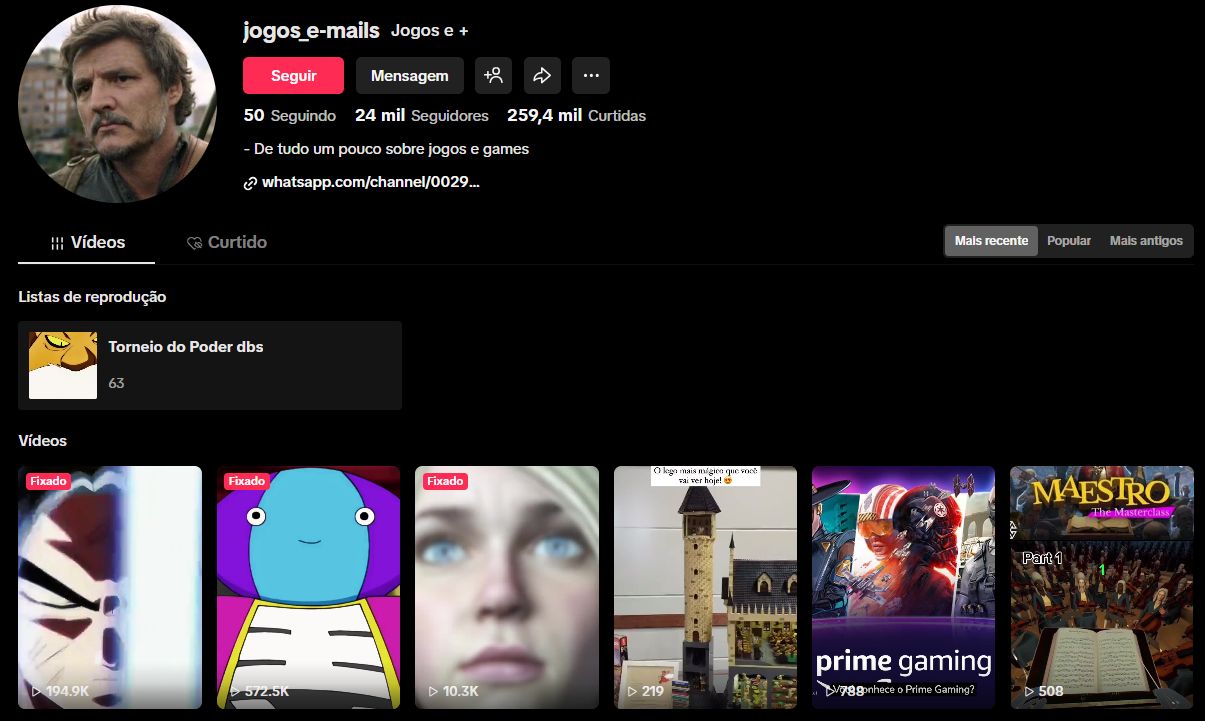
Task: Click the 10.3K view count
Action: tap(461, 691)
